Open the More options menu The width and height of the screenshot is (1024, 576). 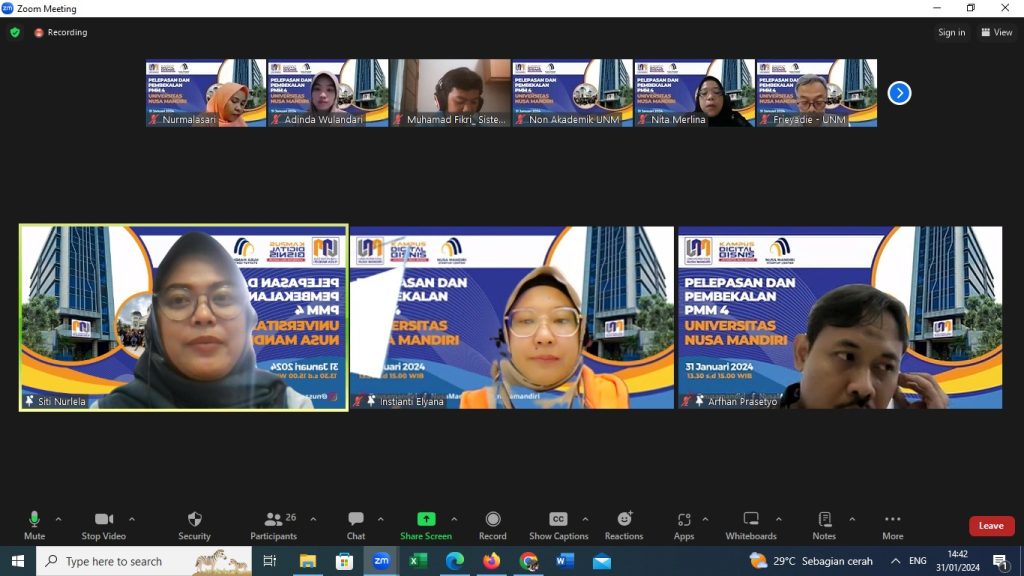[893, 526]
